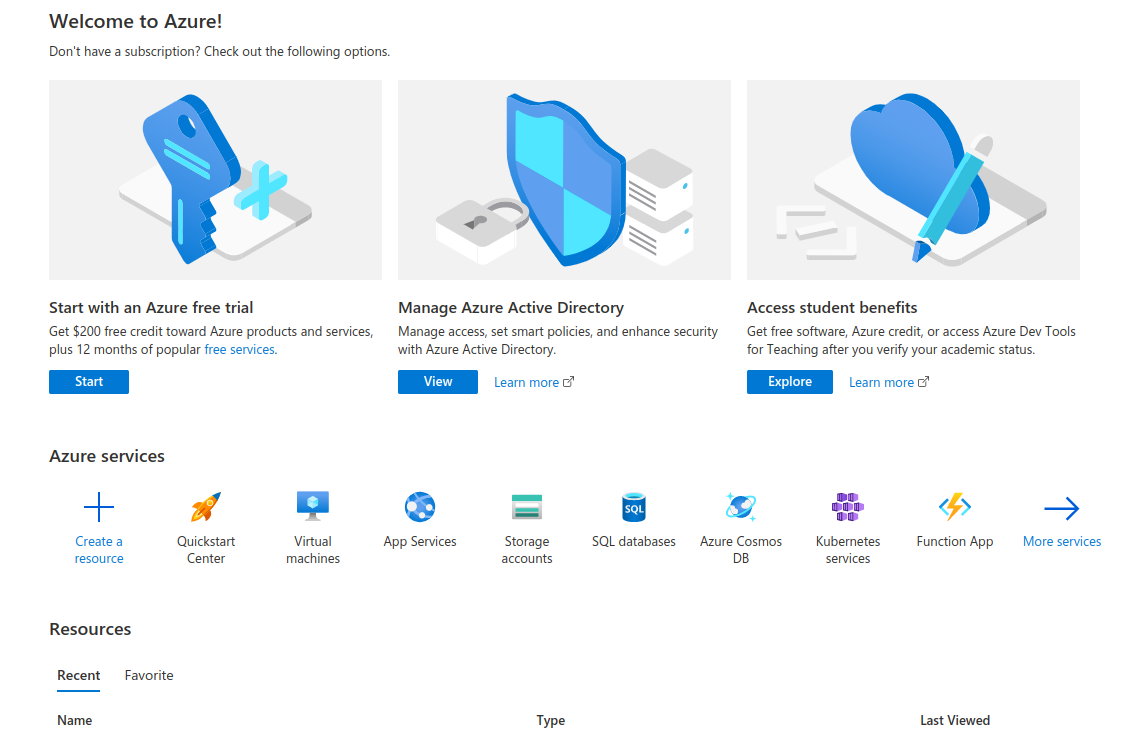Start the Azure free trial
1133x746 pixels.
88,381
